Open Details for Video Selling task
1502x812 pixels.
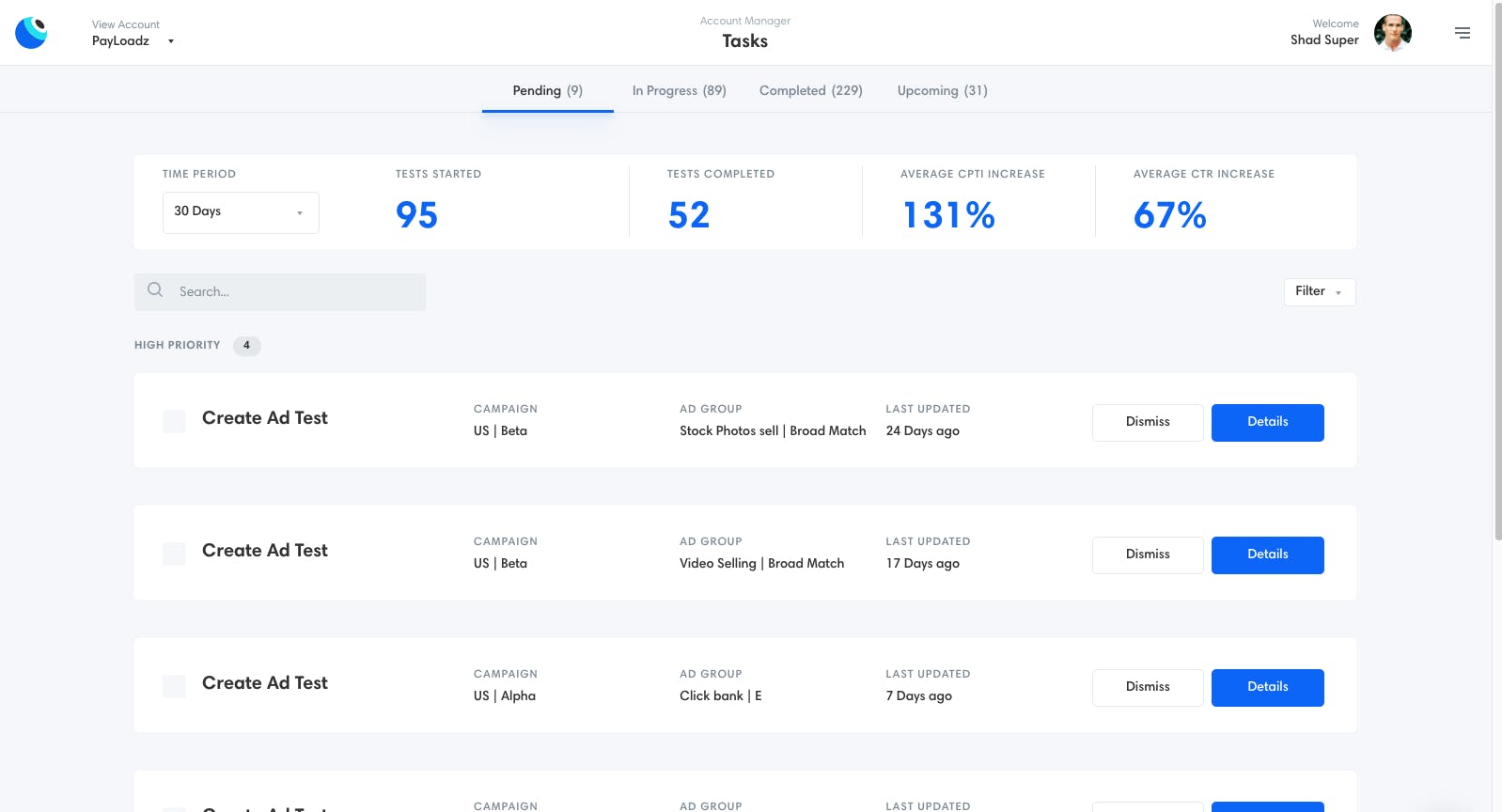pyautogui.click(x=1268, y=555)
